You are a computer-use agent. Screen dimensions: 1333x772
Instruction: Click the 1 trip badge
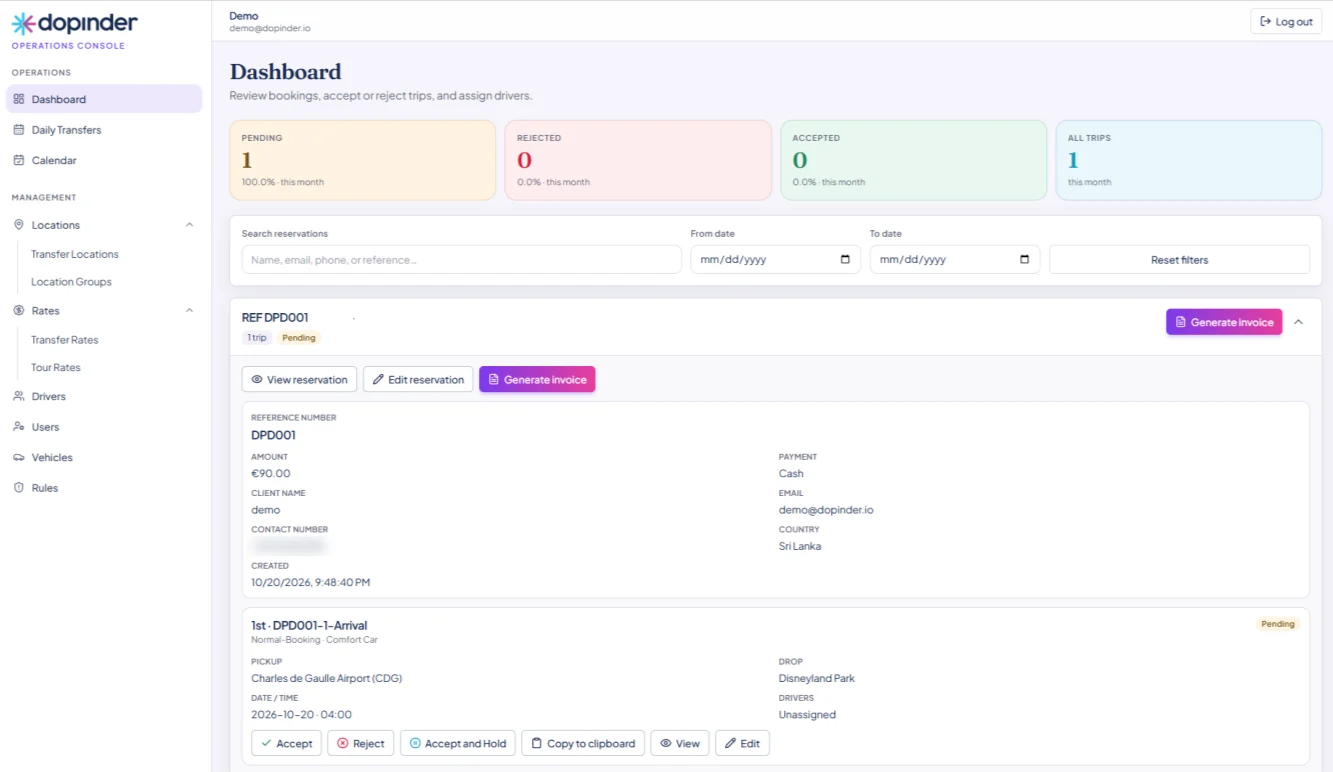(x=257, y=338)
